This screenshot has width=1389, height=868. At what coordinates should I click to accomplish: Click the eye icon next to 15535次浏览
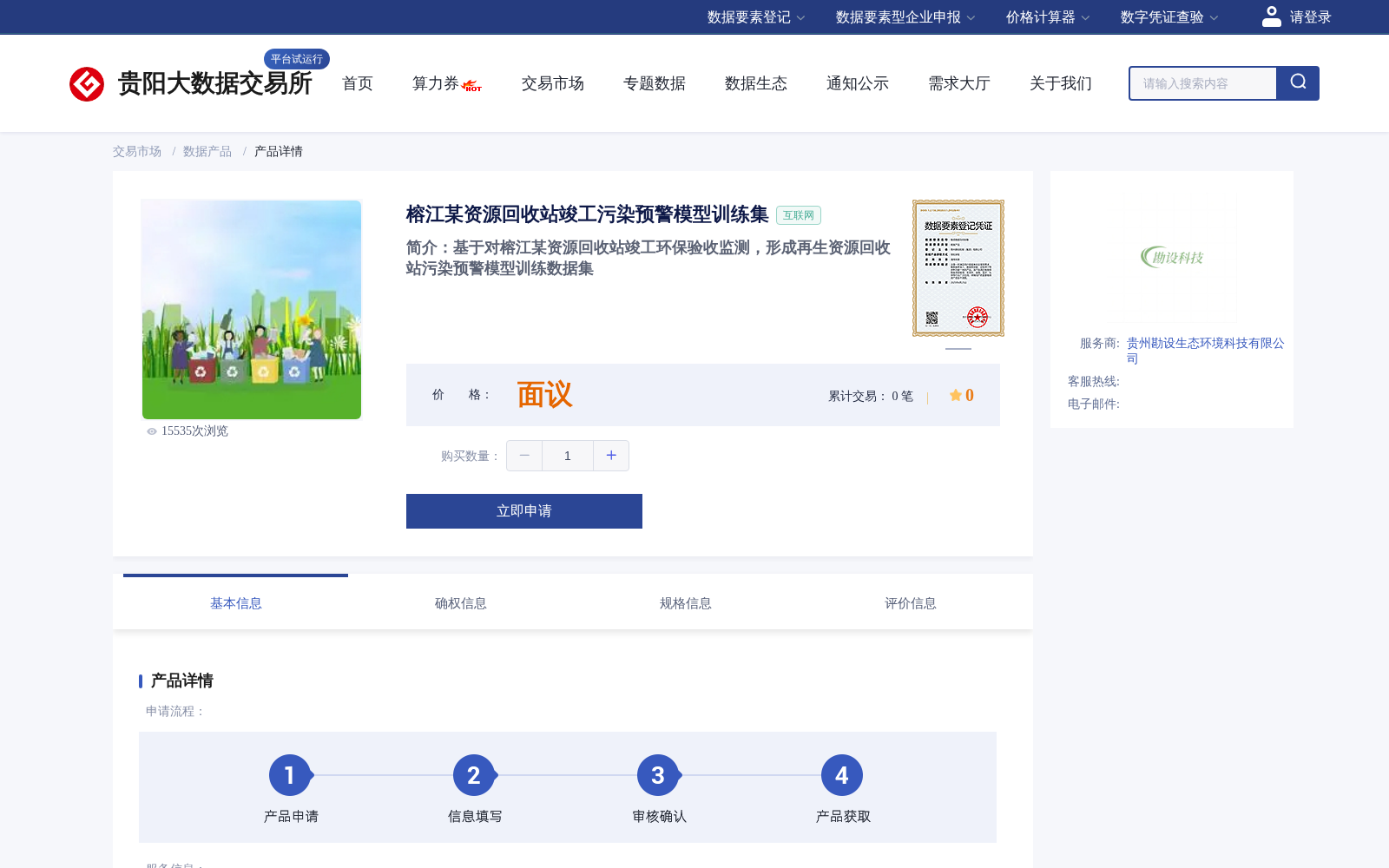[x=152, y=431]
